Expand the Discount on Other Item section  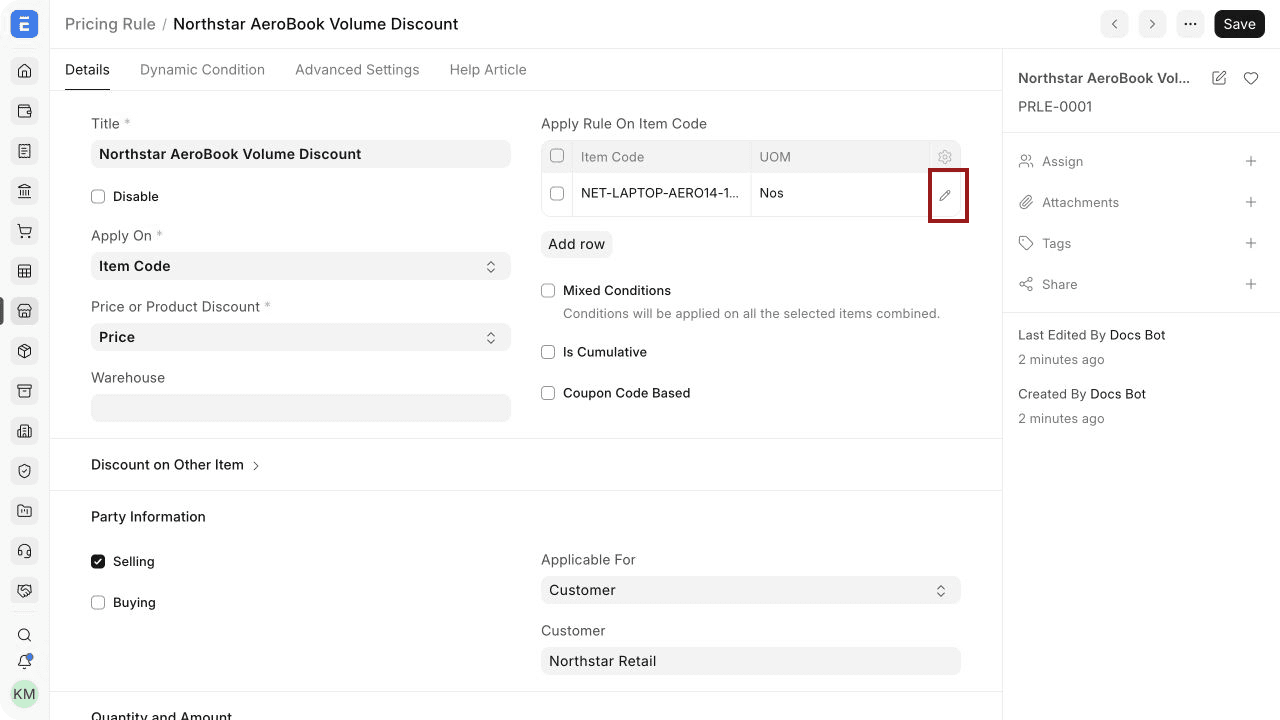click(x=175, y=465)
